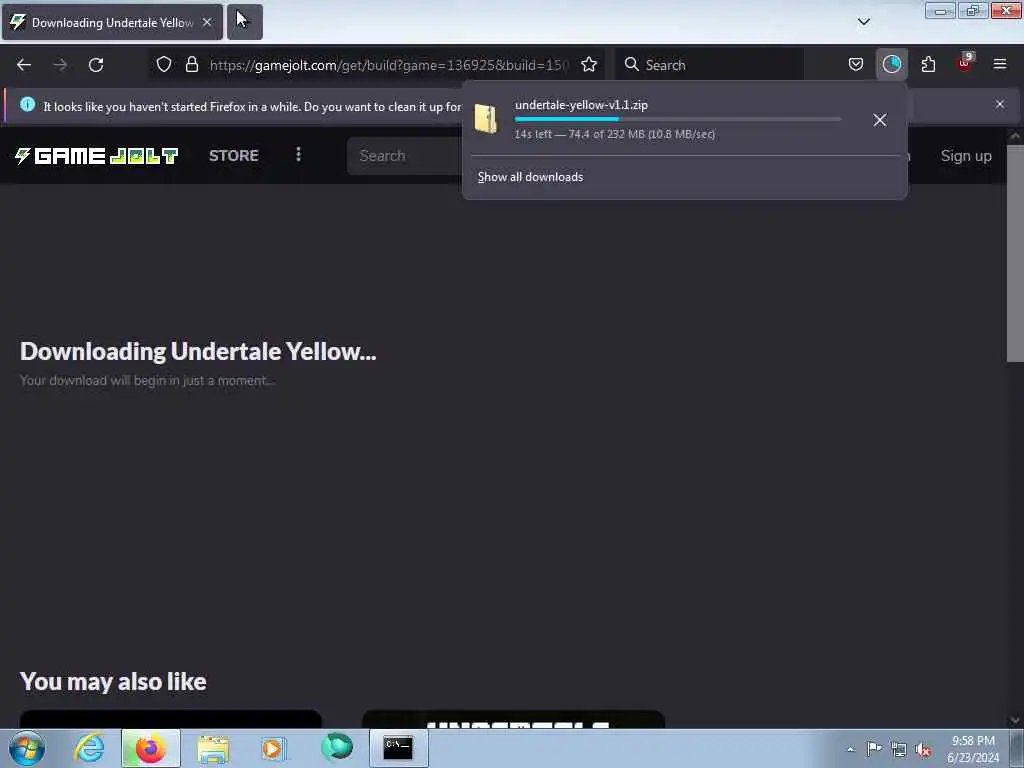Expand the list all tabs chevron
1024x768 pixels.
[x=864, y=22]
